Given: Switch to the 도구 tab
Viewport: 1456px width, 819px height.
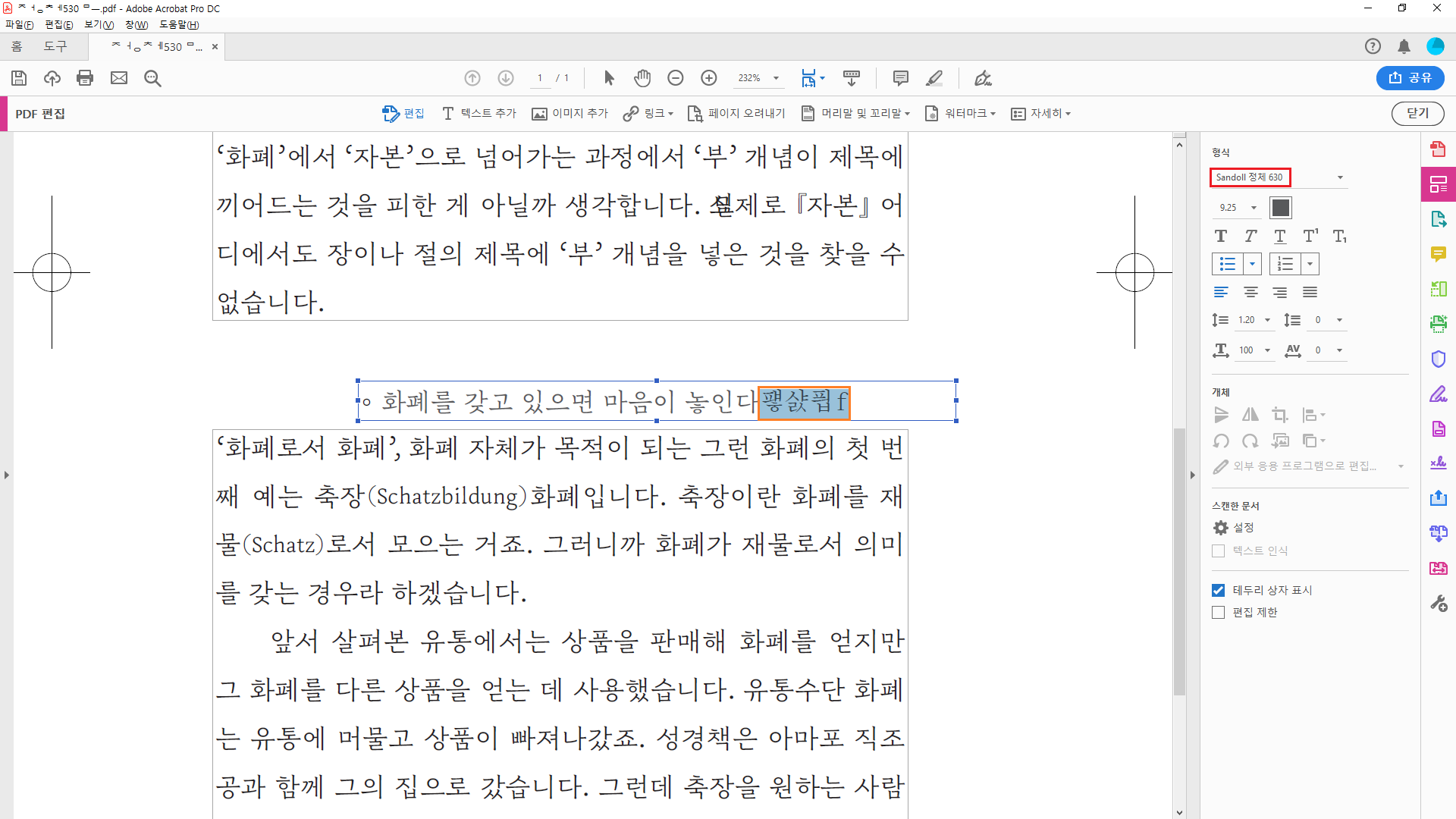Looking at the screenshot, I should click(55, 47).
